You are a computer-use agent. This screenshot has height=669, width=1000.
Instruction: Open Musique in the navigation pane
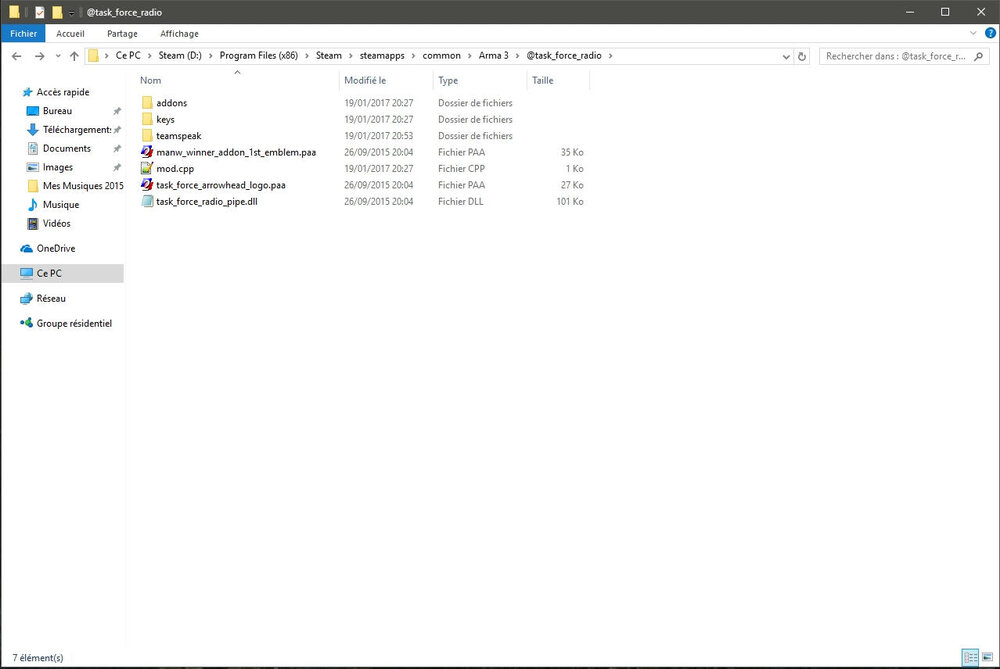tap(61, 205)
